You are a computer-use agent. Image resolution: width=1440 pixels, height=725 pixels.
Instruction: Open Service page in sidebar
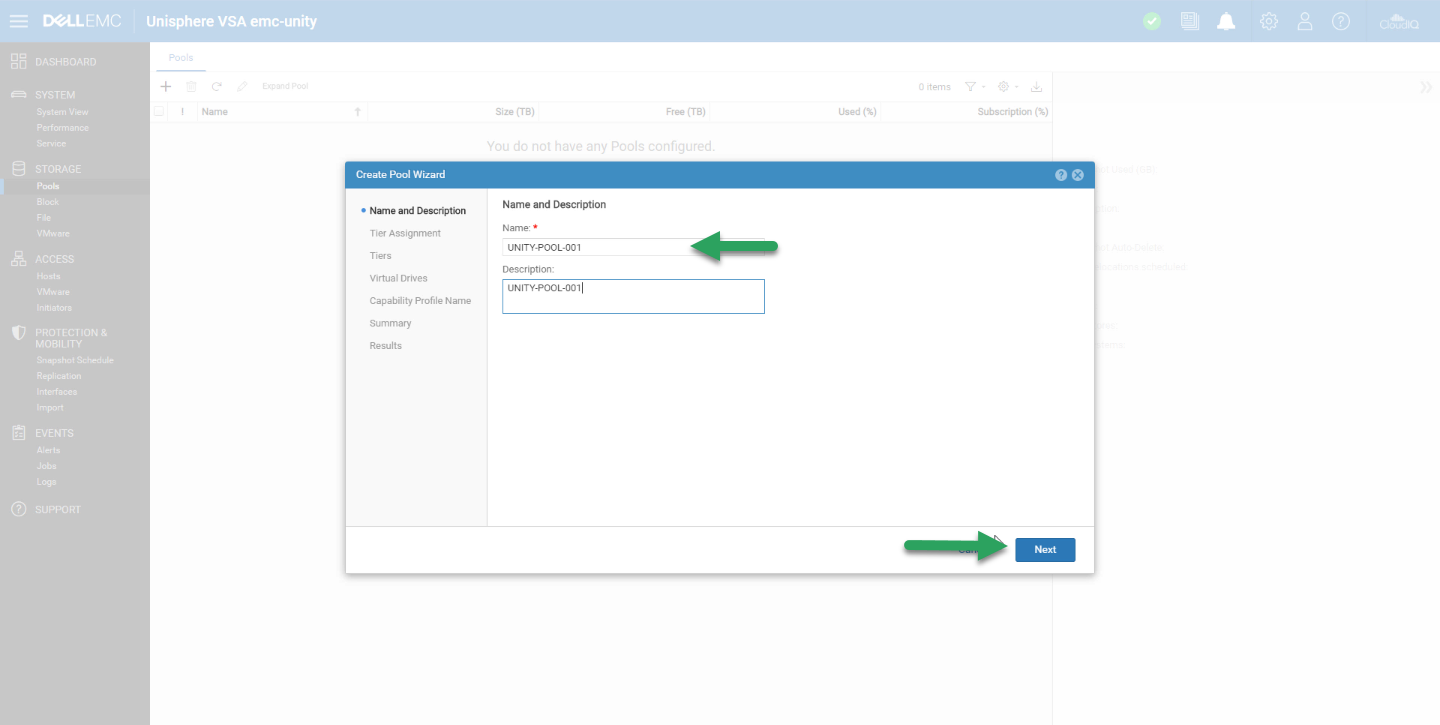coord(51,144)
